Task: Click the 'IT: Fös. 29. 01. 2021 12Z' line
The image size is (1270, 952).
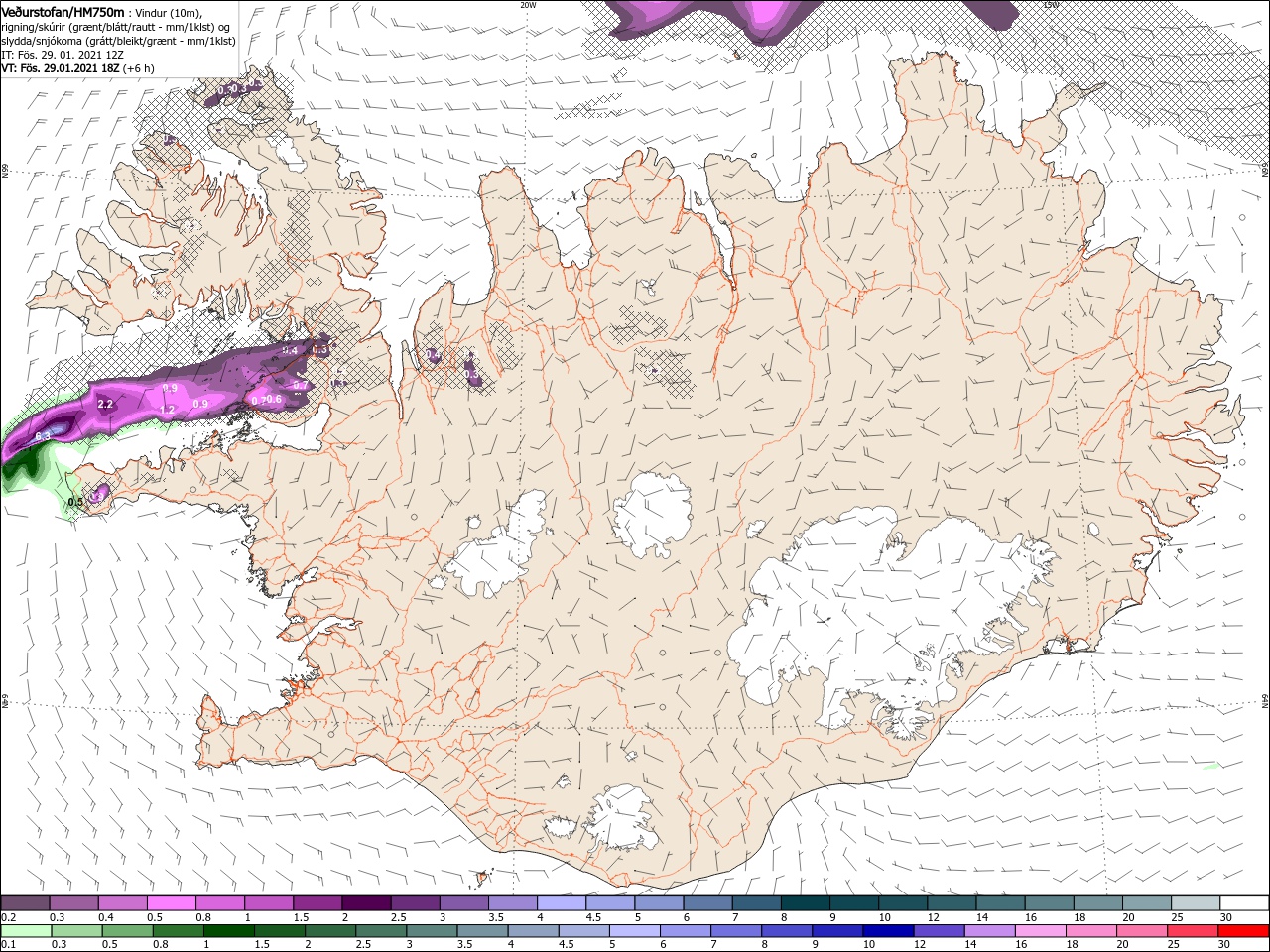Action: pos(63,55)
